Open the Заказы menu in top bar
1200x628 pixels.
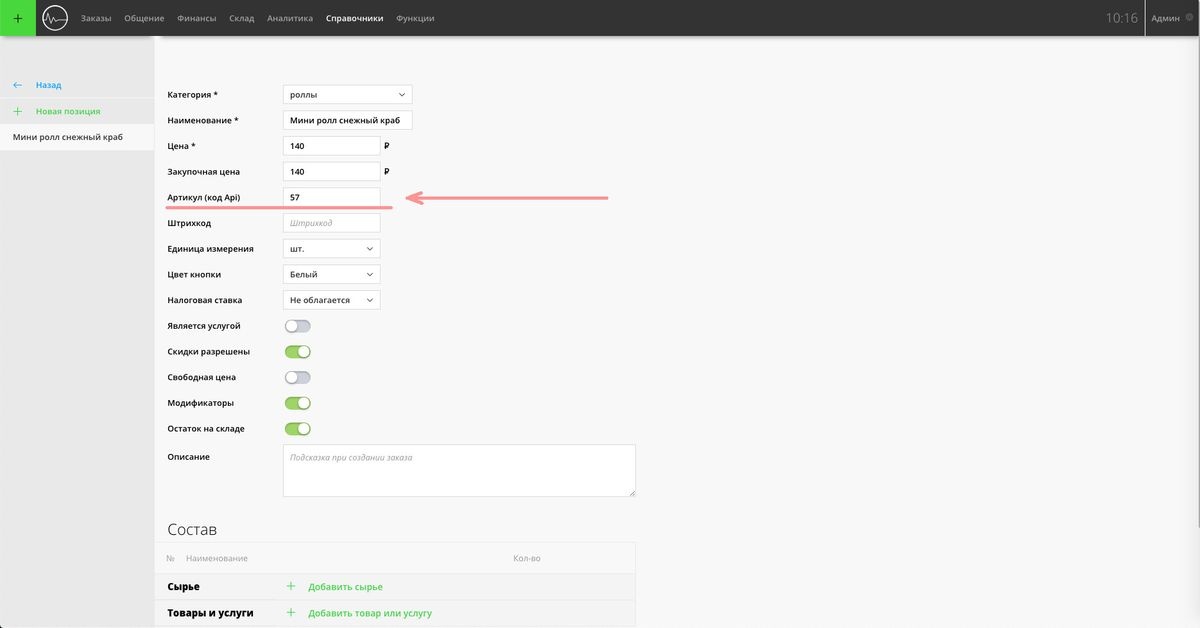pyautogui.click(x=96, y=18)
